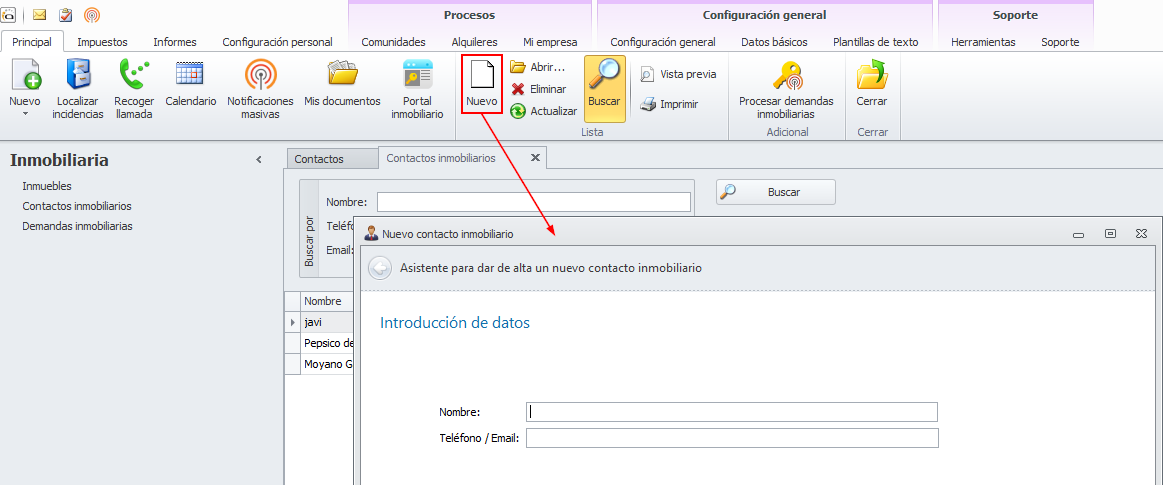
Task: Select Contactos inmobiliarios in side panel
Action: (x=77, y=206)
